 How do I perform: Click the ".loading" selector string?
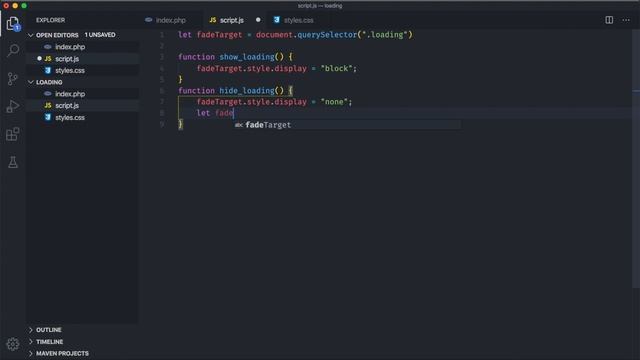(x=385, y=35)
